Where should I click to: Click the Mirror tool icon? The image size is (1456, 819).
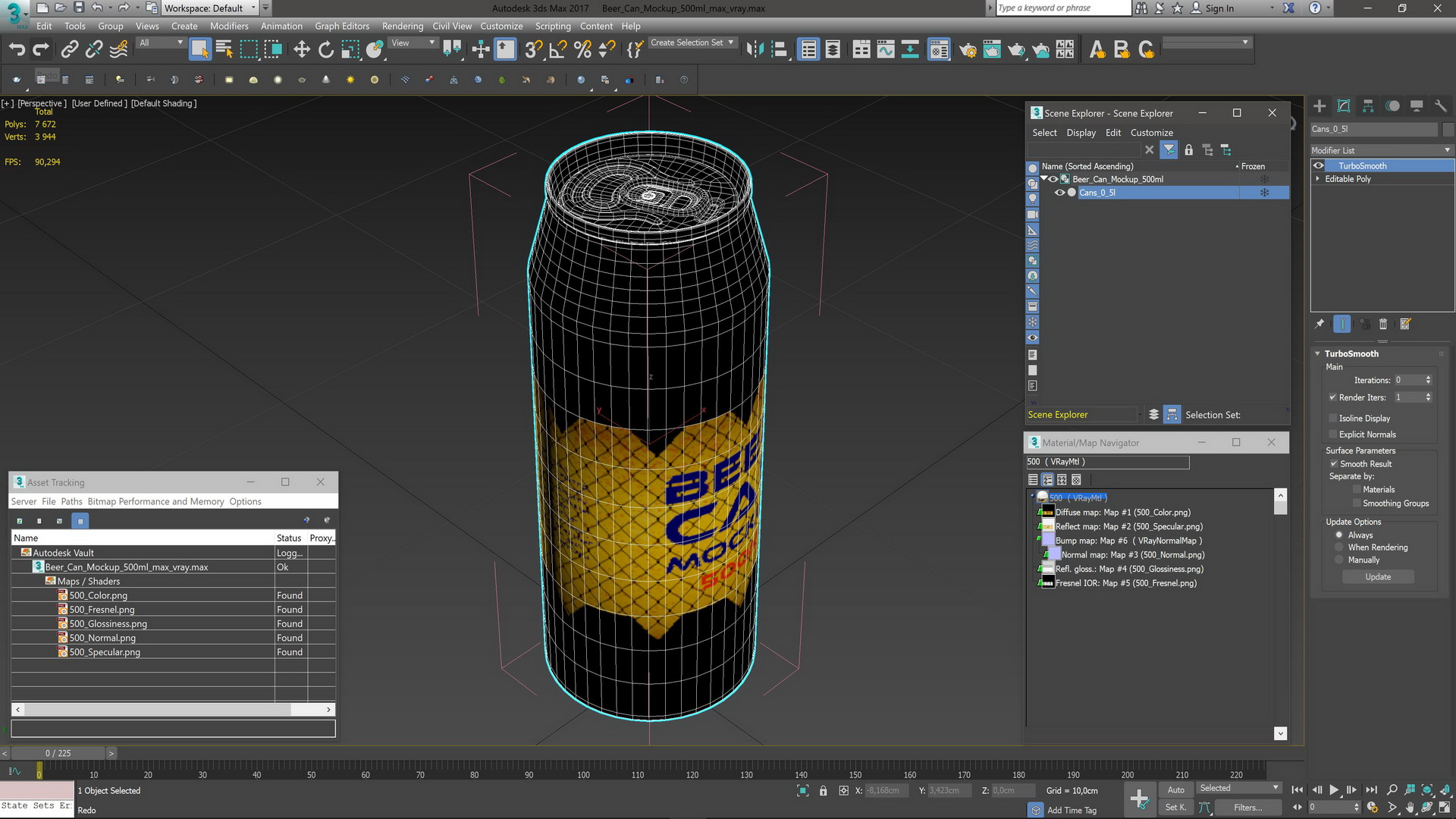tap(755, 50)
